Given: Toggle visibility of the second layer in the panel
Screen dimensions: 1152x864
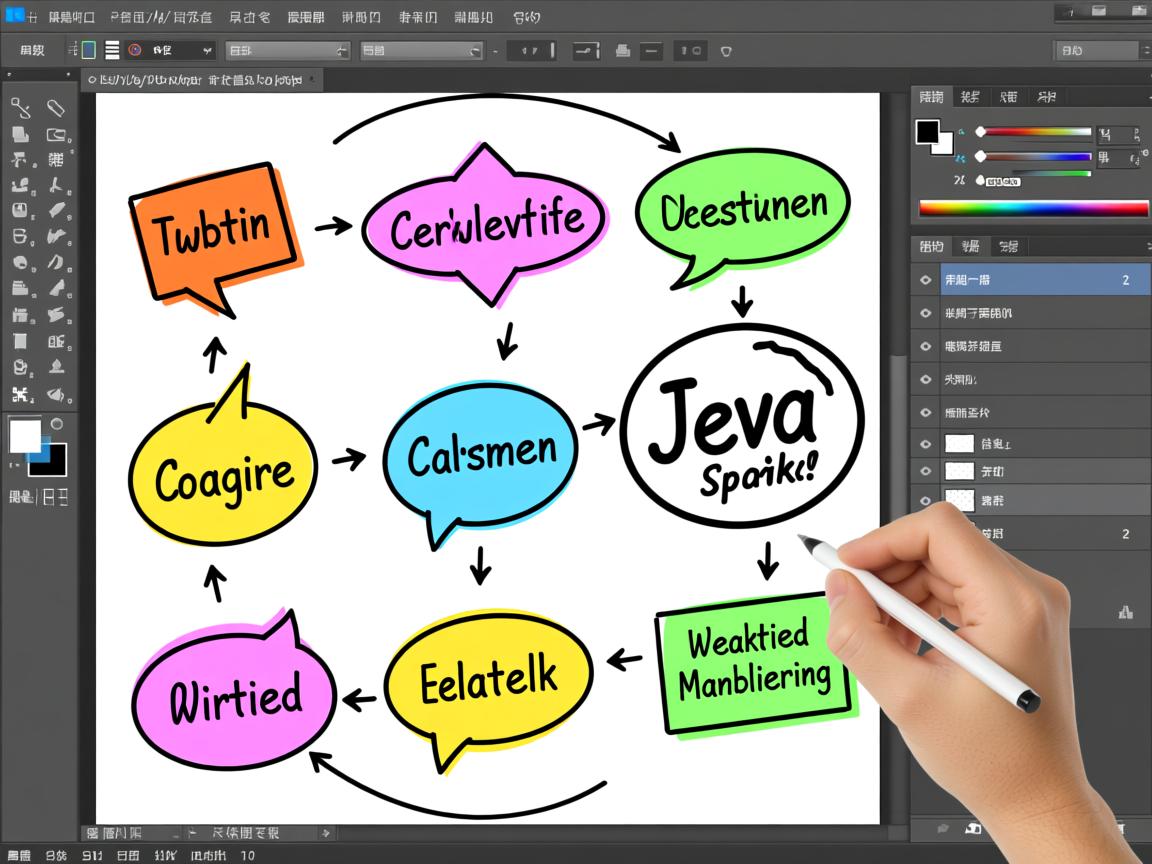Looking at the screenshot, I should pyautogui.click(x=925, y=312).
